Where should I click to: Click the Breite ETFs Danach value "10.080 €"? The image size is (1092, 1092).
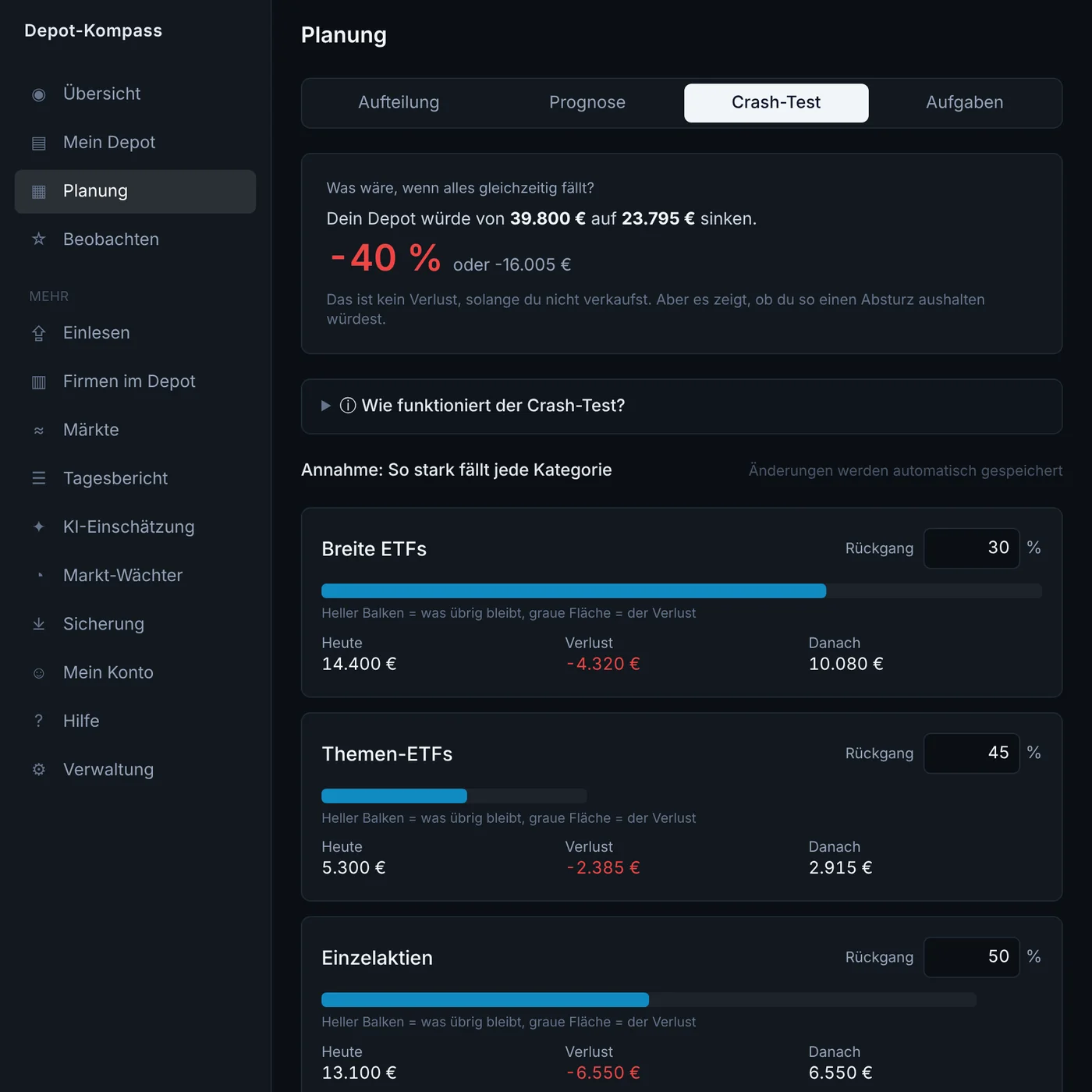[x=846, y=664]
